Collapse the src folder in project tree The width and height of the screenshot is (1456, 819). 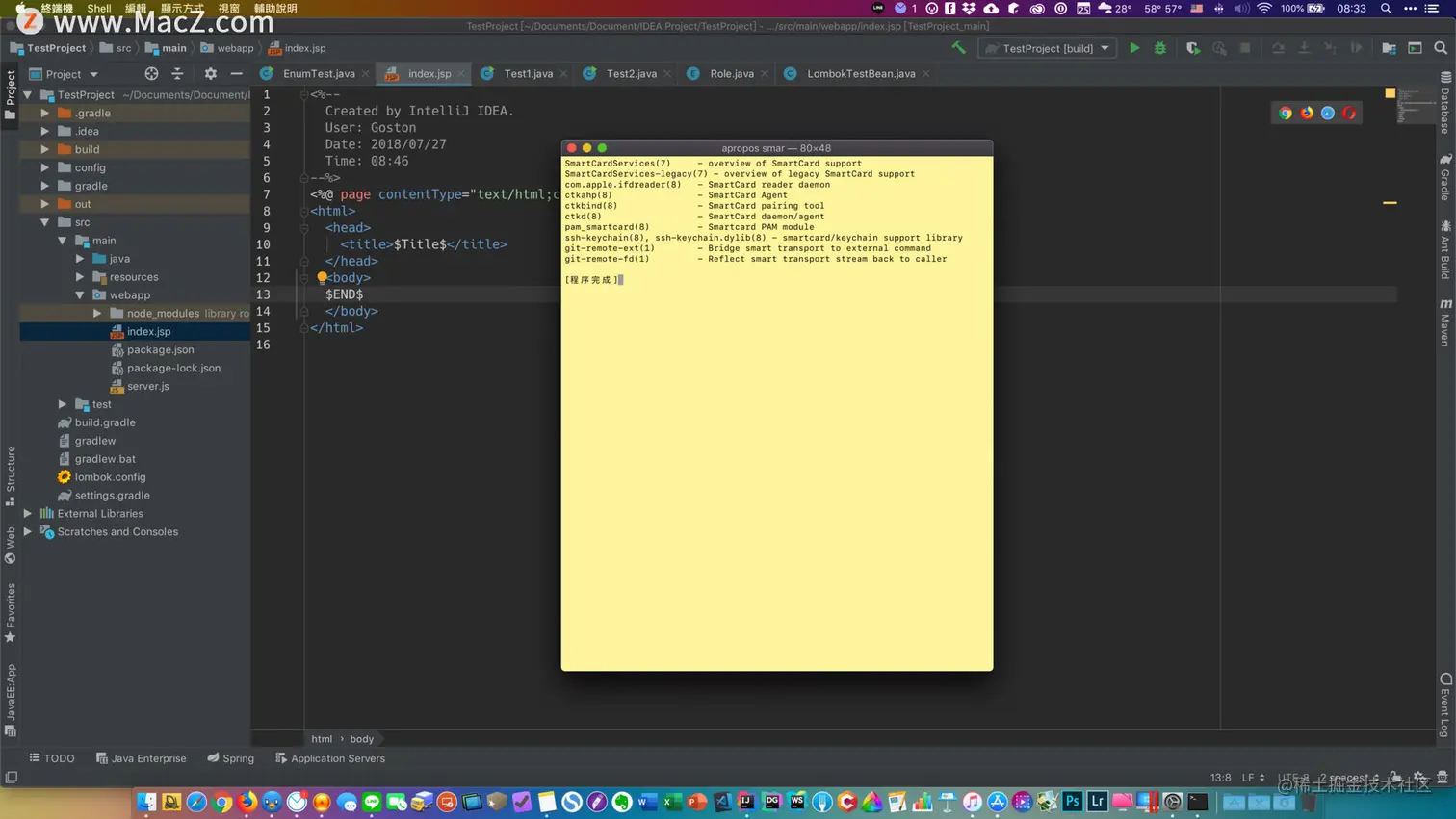pyautogui.click(x=45, y=222)
